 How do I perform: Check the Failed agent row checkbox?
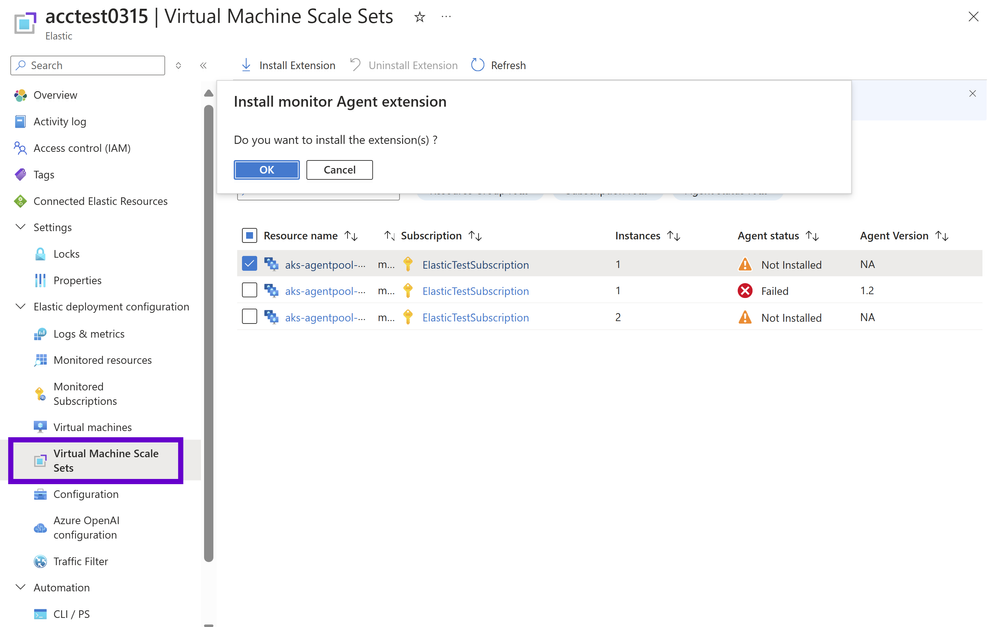250,291
